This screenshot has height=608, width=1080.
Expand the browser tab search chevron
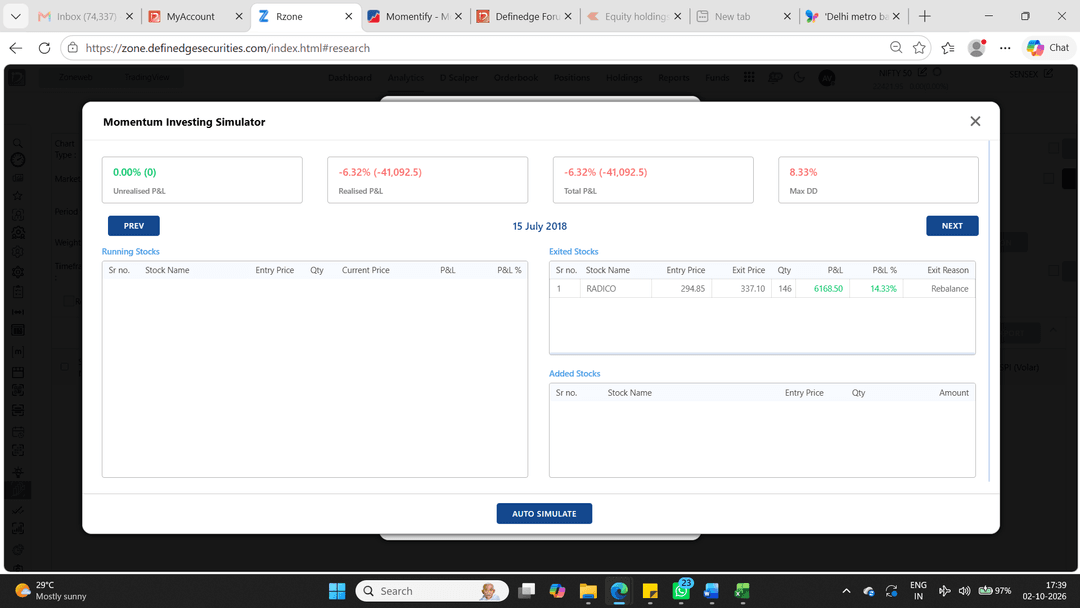click(15, 17)
